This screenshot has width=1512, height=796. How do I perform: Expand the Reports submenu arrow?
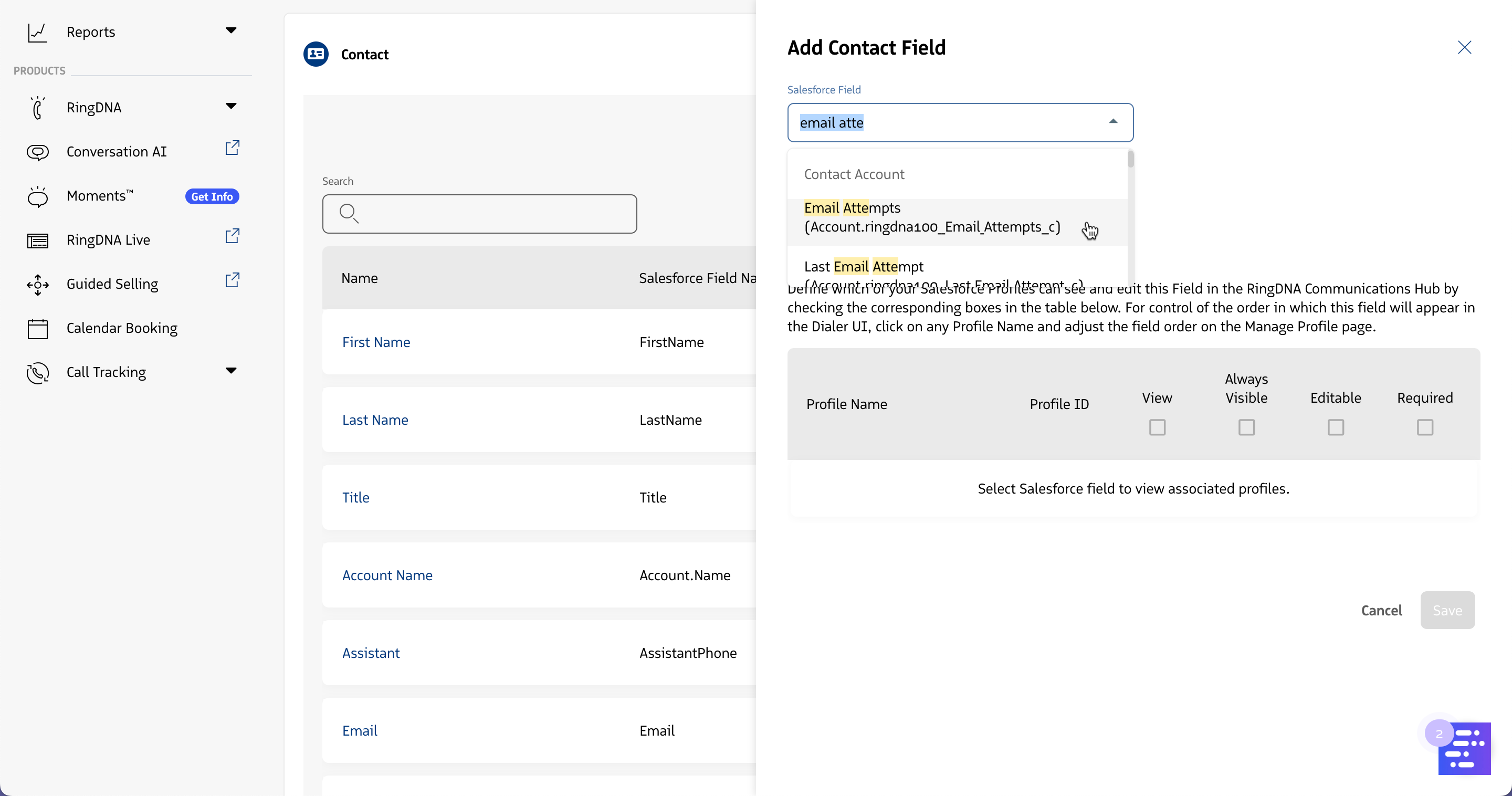230,30
